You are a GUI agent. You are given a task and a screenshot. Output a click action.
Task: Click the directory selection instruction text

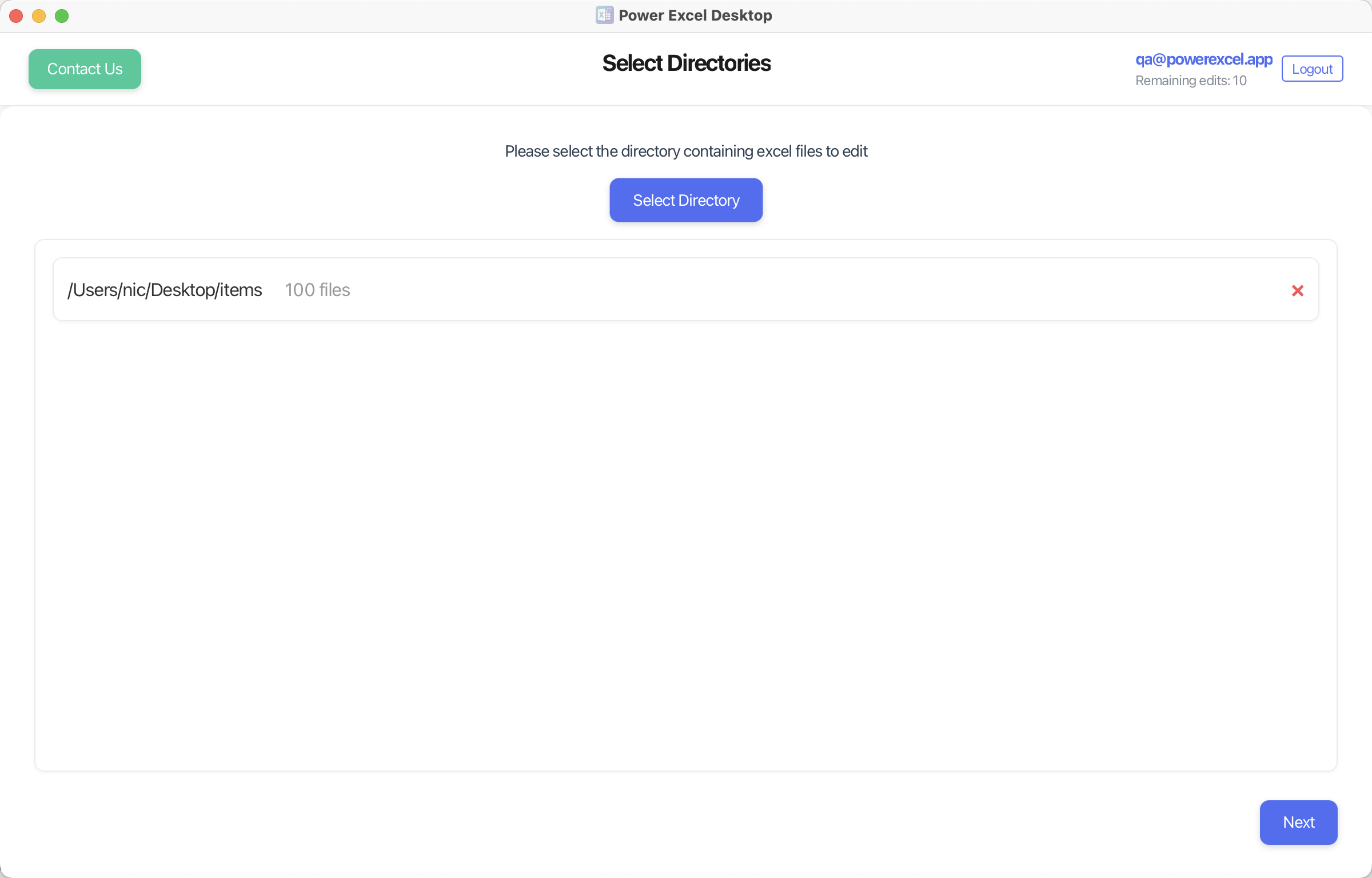tap(686, 151)
